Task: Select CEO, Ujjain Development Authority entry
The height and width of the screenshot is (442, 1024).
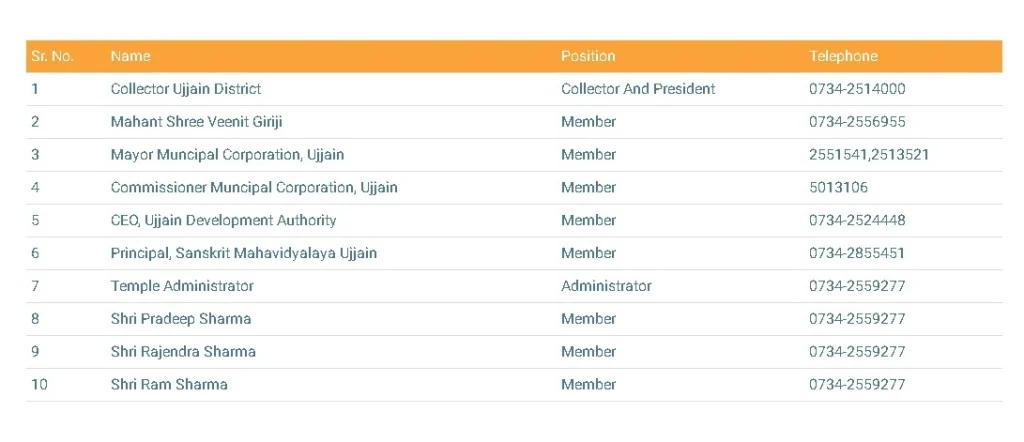Action: [x=223, y=220]
